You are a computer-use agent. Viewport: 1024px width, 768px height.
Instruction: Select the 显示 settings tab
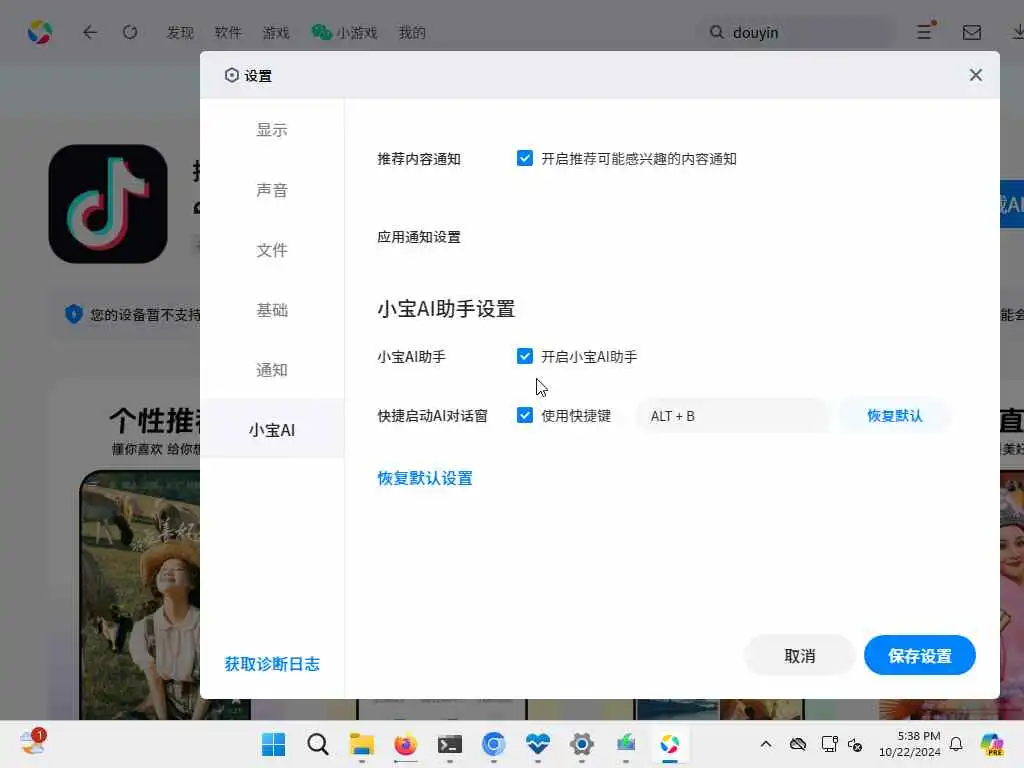pyautogui.click(x=272, y=130)
